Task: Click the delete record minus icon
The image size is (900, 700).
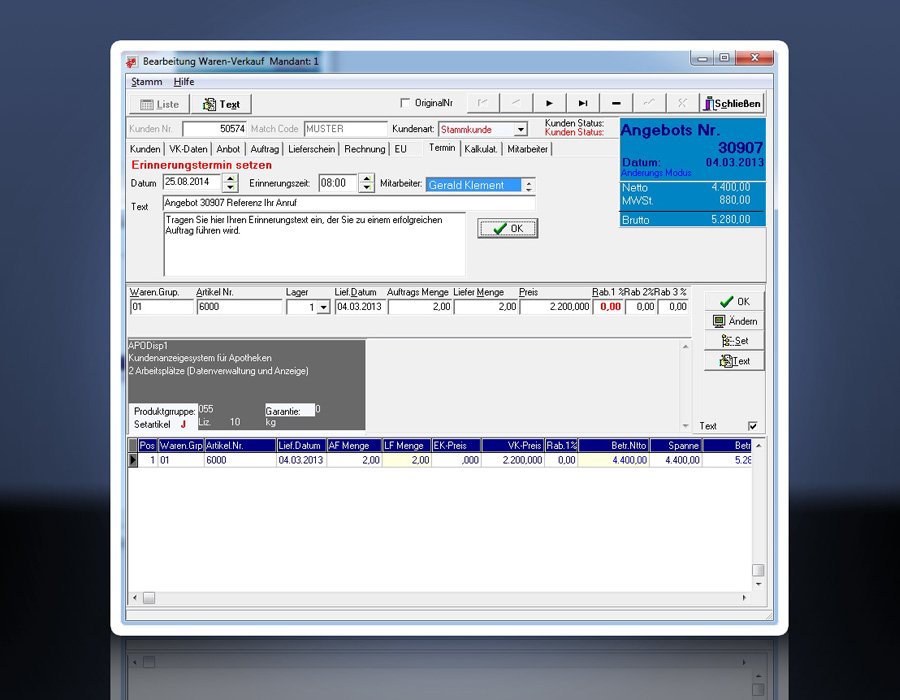Action: coord(616,103)
